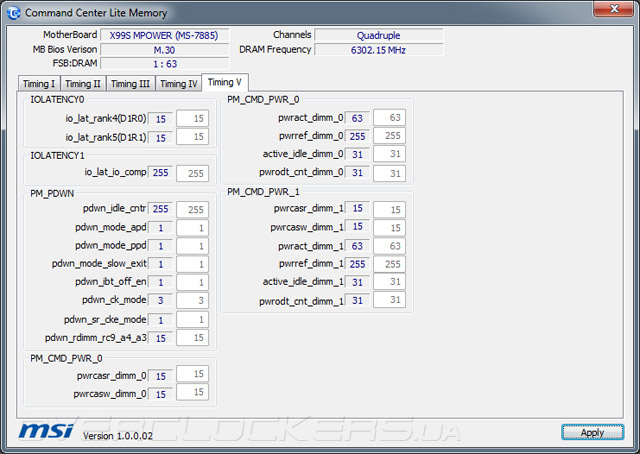The image size is (640, 454).
Task: Click the current pwract_dimm_0 value 63
Action: (x=357, y=118)
